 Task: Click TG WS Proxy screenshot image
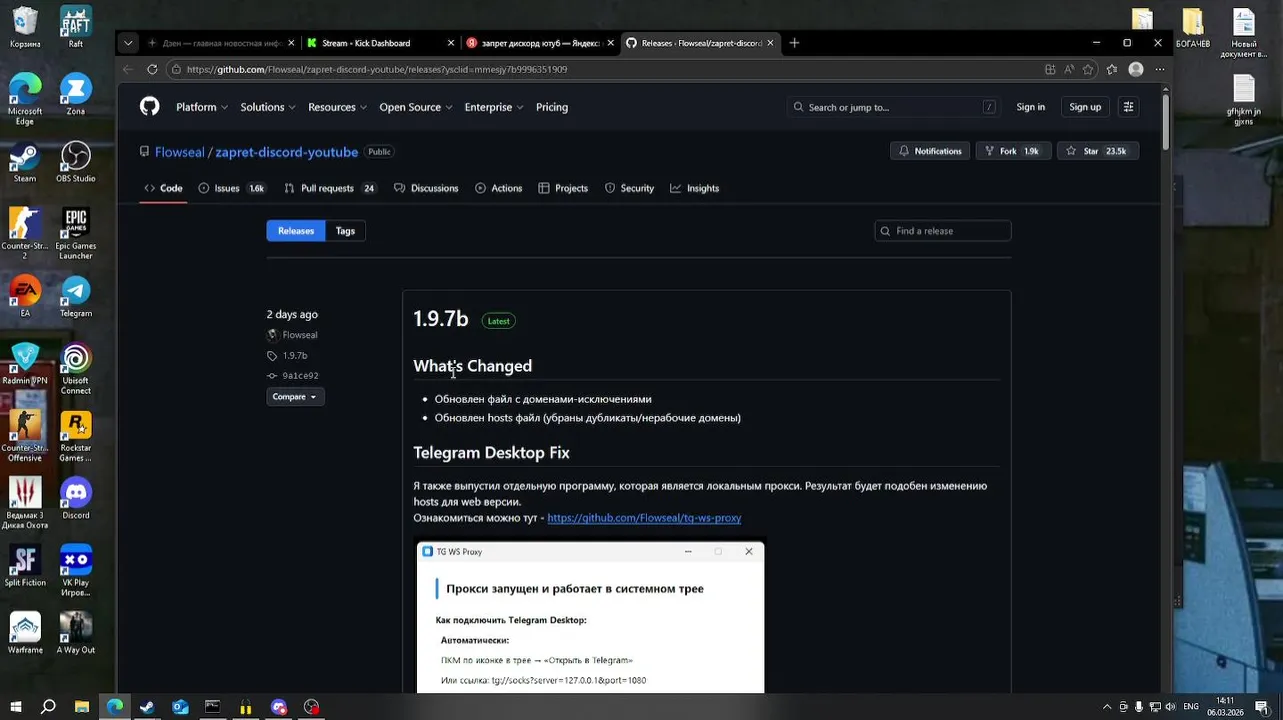tap(590, 617)
